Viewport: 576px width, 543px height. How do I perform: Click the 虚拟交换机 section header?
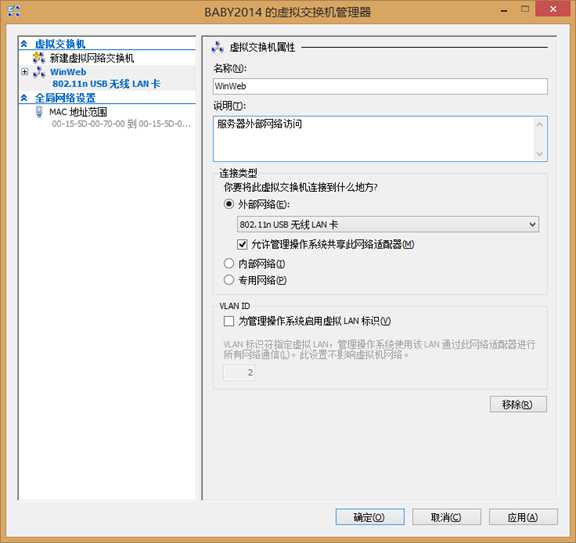pos(60,44)
